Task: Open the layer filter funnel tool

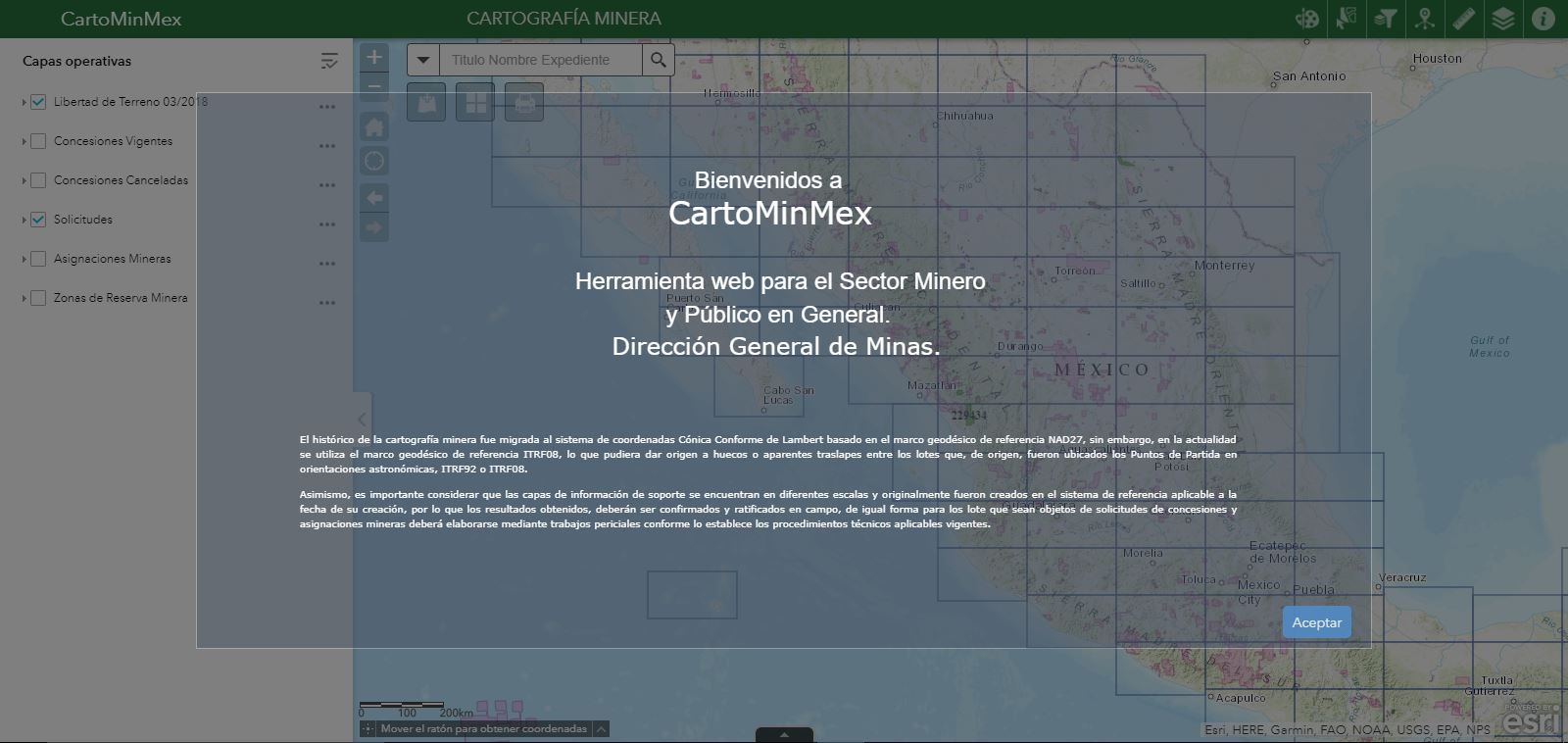Action: click(x=1385, y=19)
